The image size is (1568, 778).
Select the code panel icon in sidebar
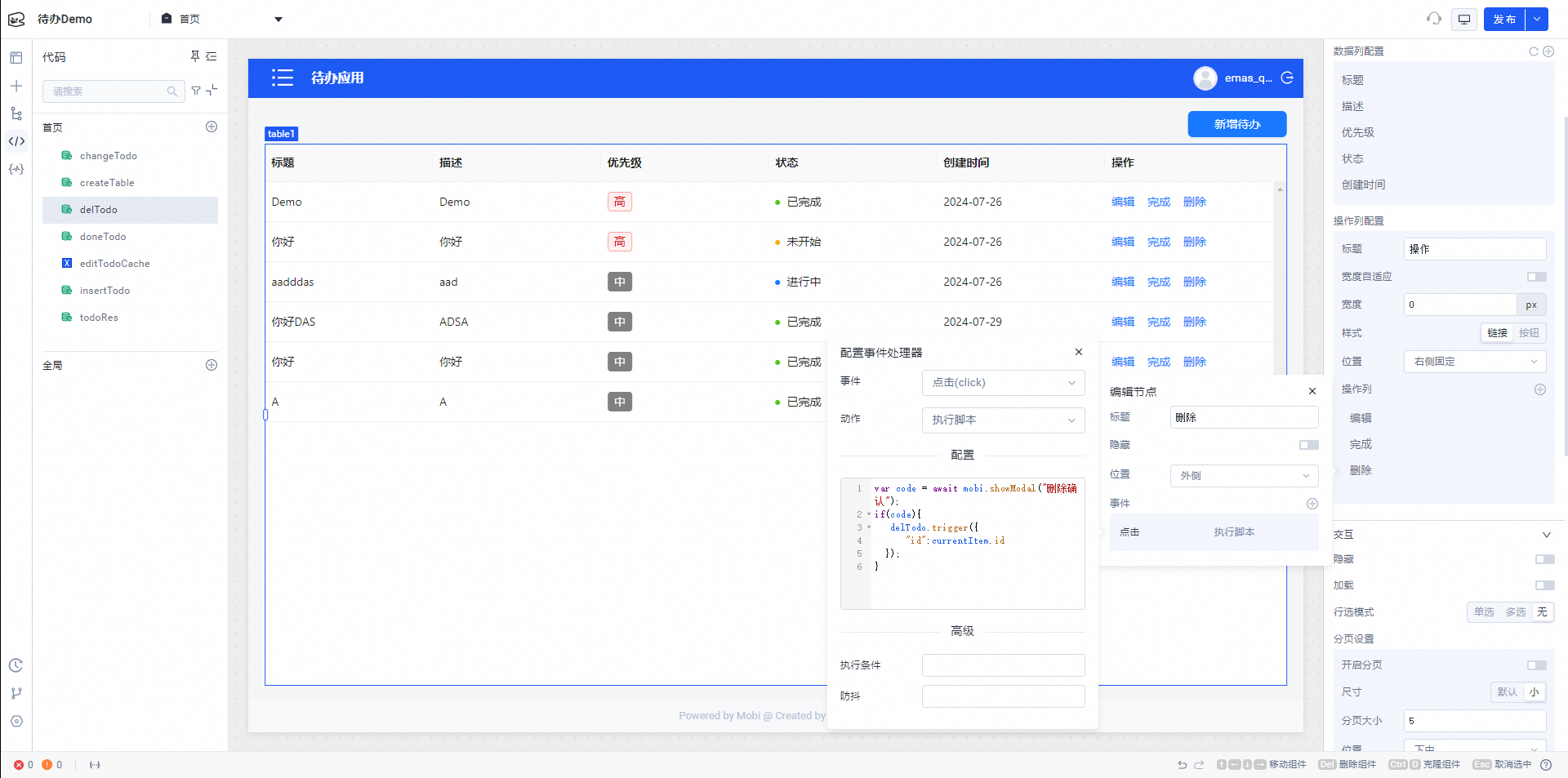tap(16, 141)
